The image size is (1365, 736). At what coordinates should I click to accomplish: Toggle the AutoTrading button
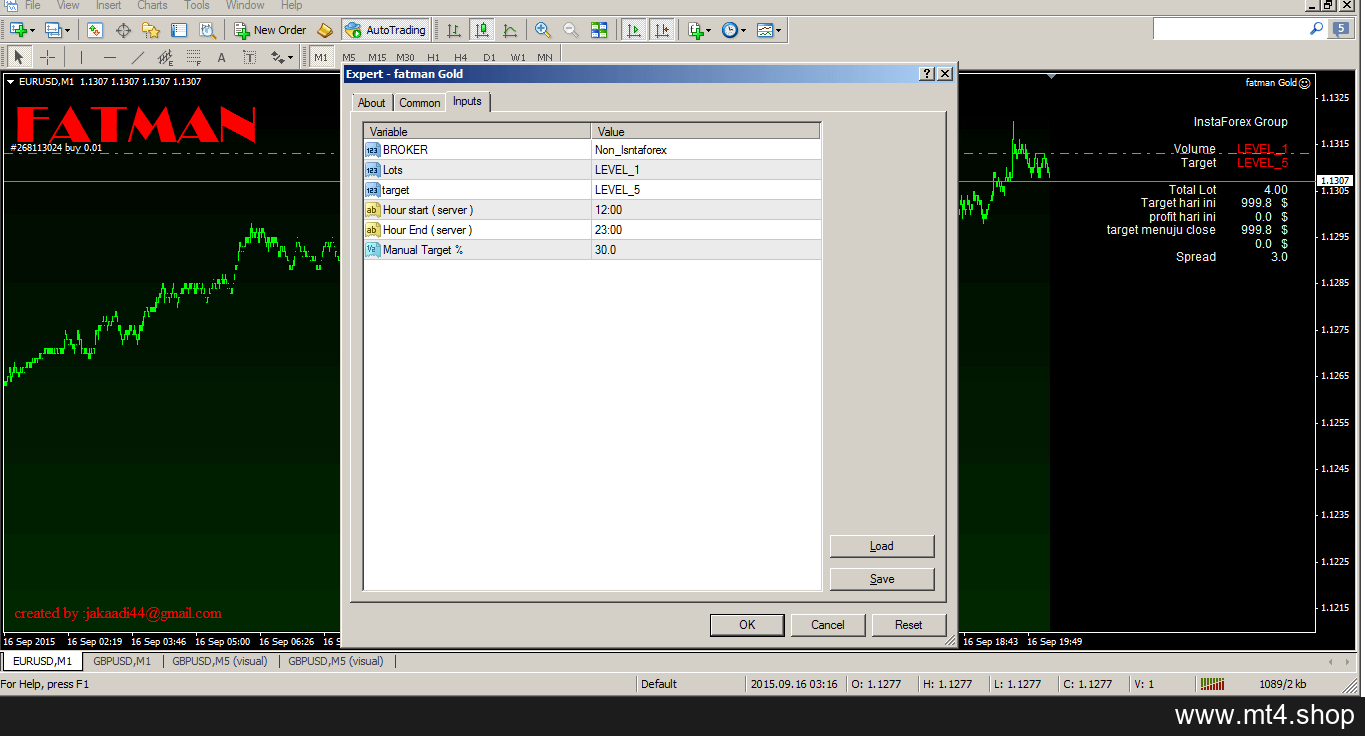(386, 30)
